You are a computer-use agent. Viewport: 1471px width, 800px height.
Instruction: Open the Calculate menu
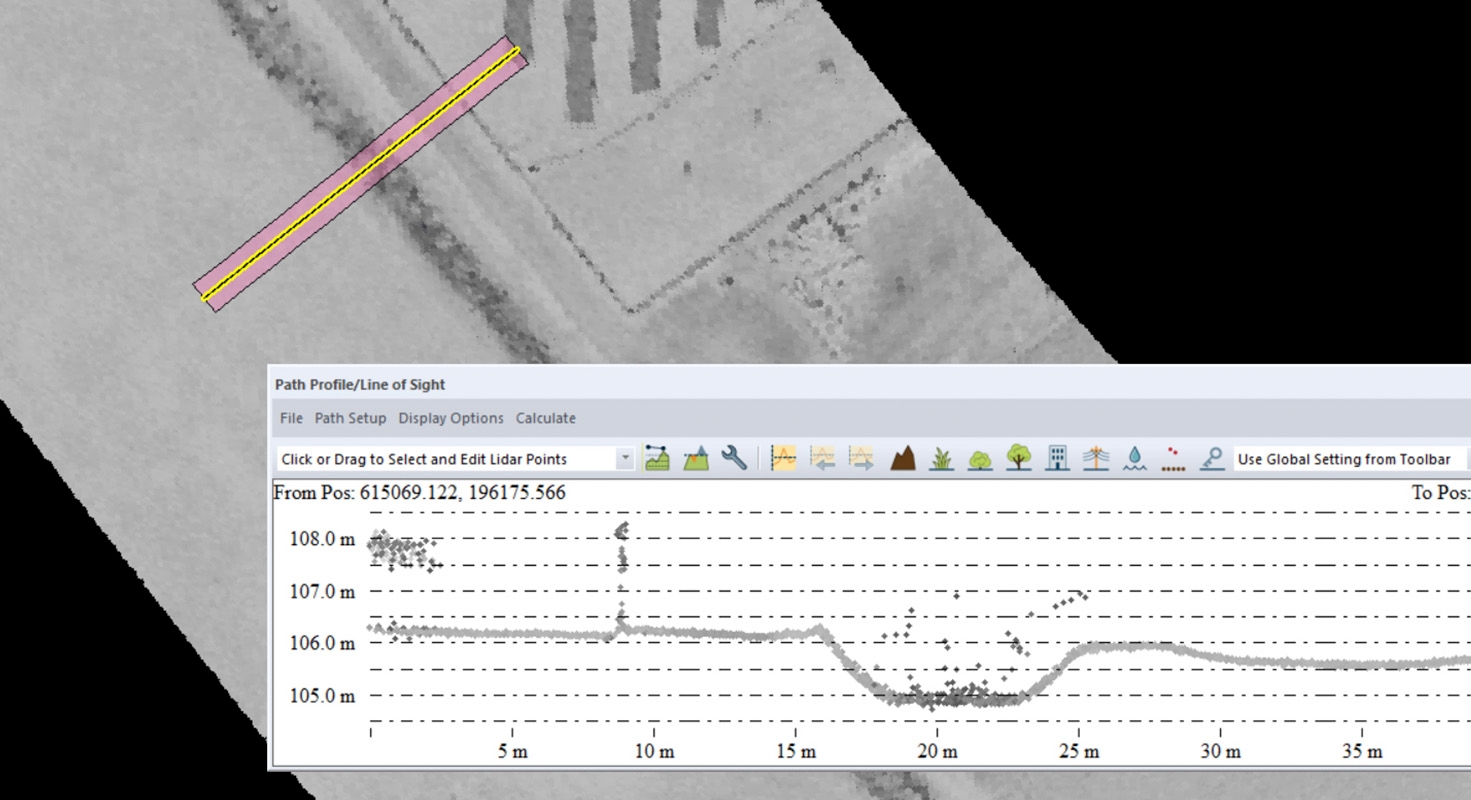click(x=545, y=418)
